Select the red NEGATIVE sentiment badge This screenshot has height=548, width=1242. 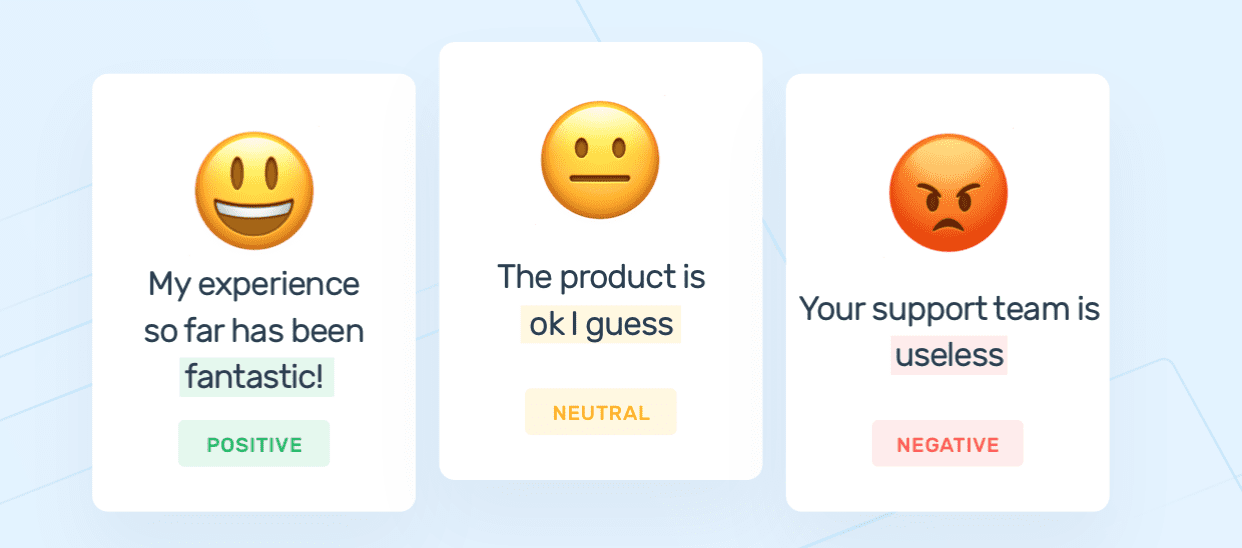[x=948, y=445]
